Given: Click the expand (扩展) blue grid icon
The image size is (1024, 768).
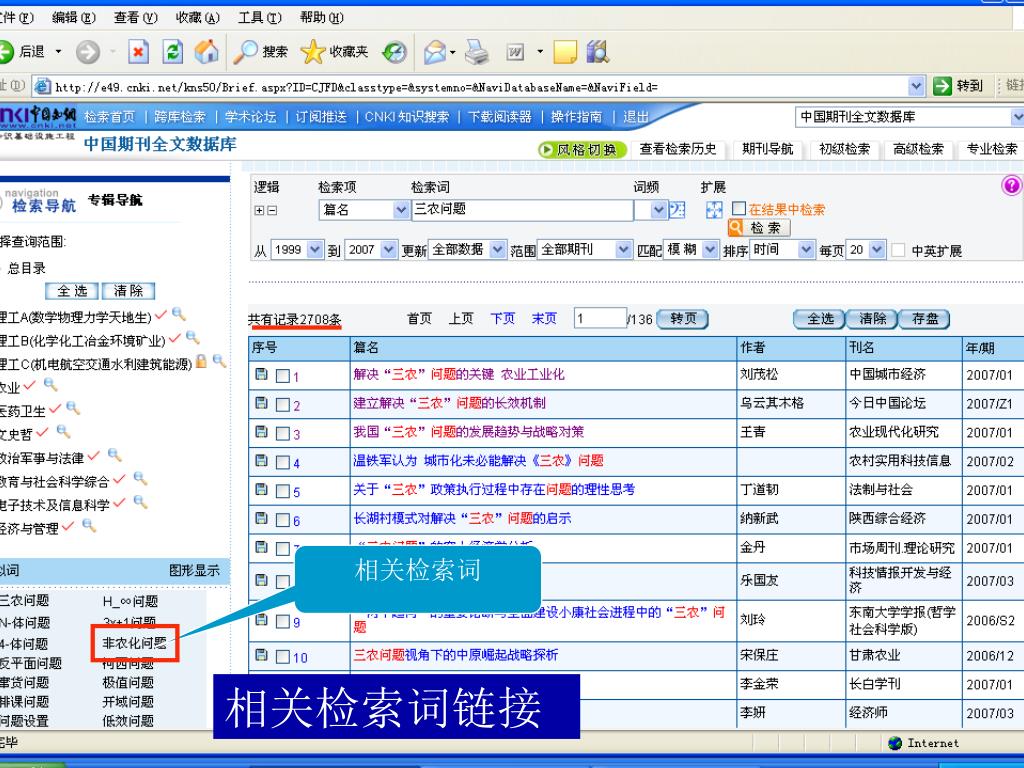Looking at the screenshot, I should coord(714,210).
